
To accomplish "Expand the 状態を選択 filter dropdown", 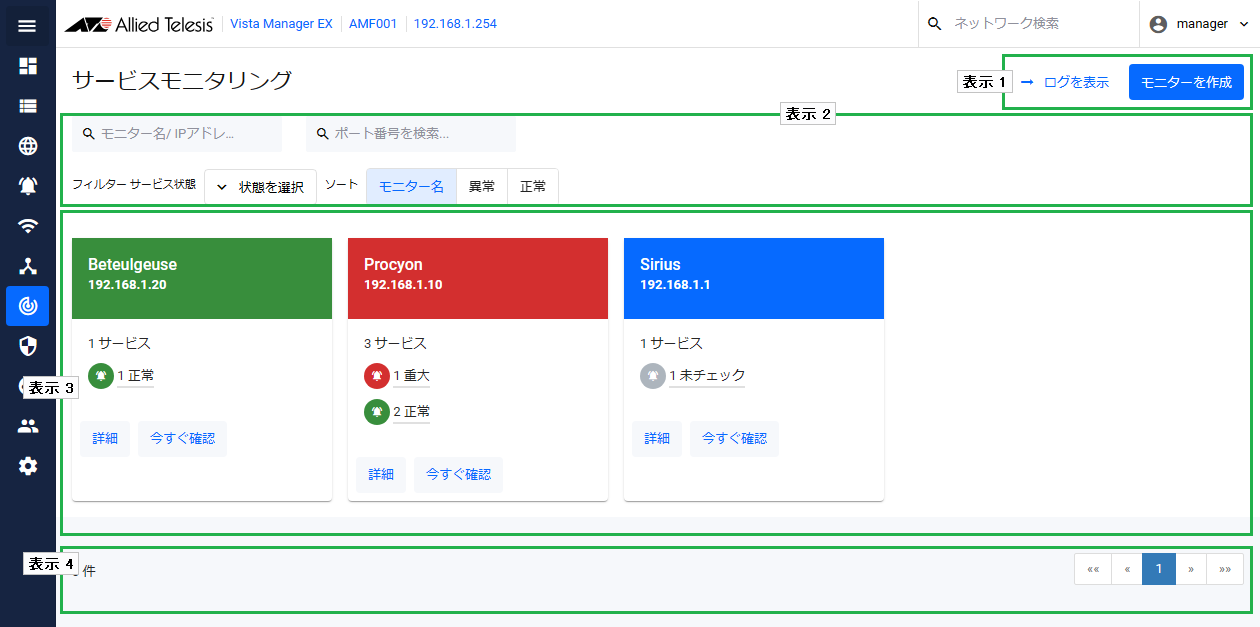I will (x=260, y=187).
